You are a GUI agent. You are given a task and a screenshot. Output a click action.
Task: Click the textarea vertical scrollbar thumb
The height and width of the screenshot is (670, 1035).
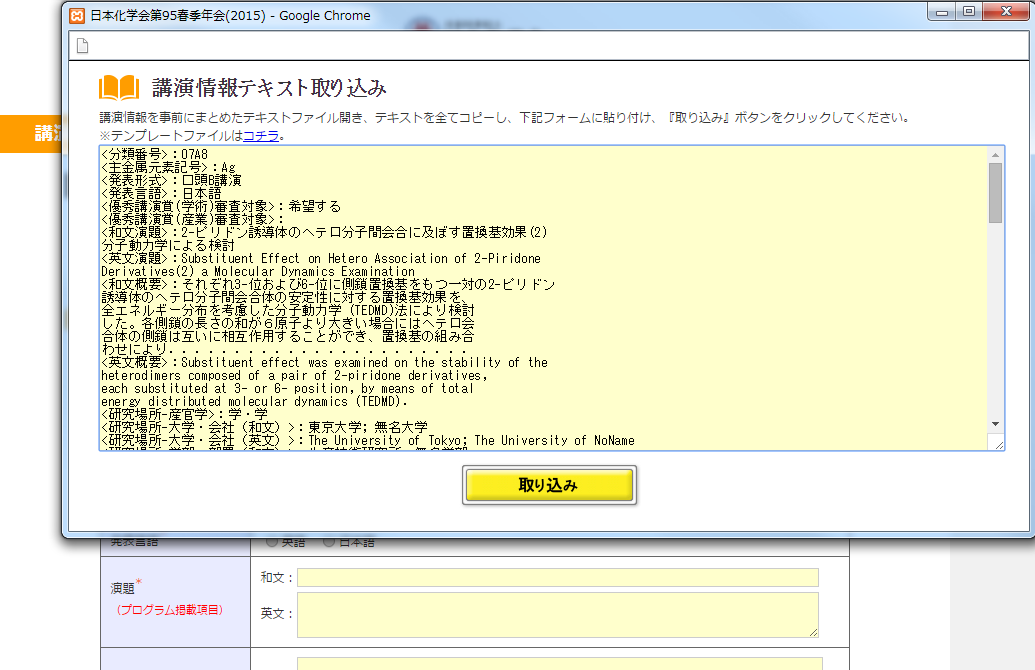[x=995, y=192]
